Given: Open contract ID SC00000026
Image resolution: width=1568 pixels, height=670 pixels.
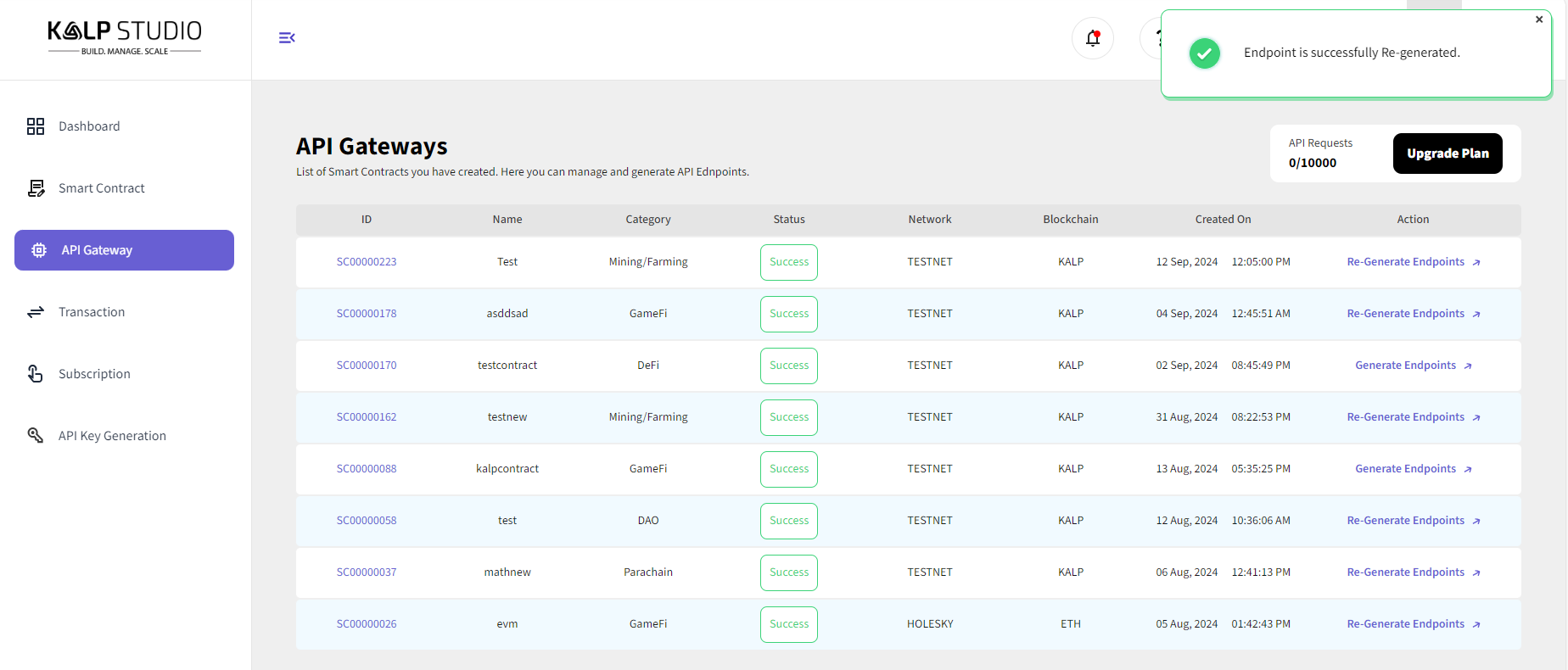Looking at the screenshot, I should [x=367, y=624].
